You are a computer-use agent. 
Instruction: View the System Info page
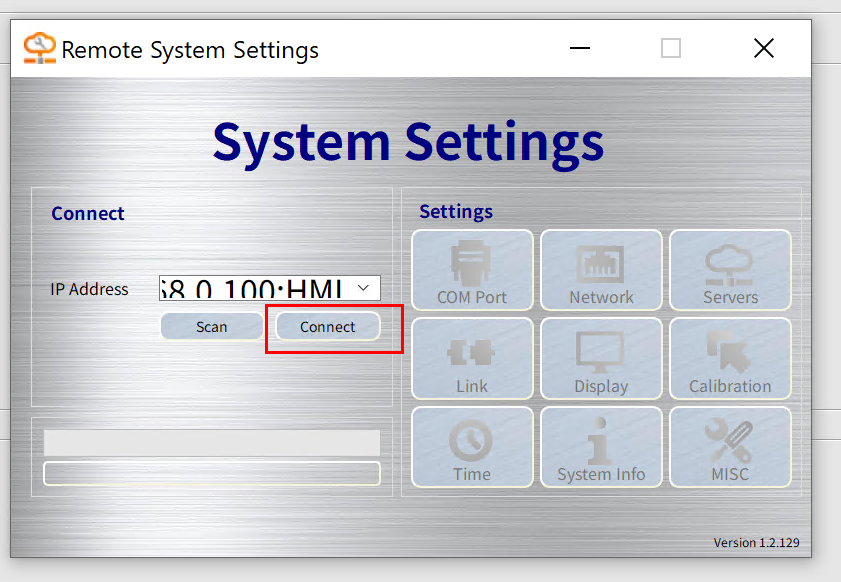601,447
